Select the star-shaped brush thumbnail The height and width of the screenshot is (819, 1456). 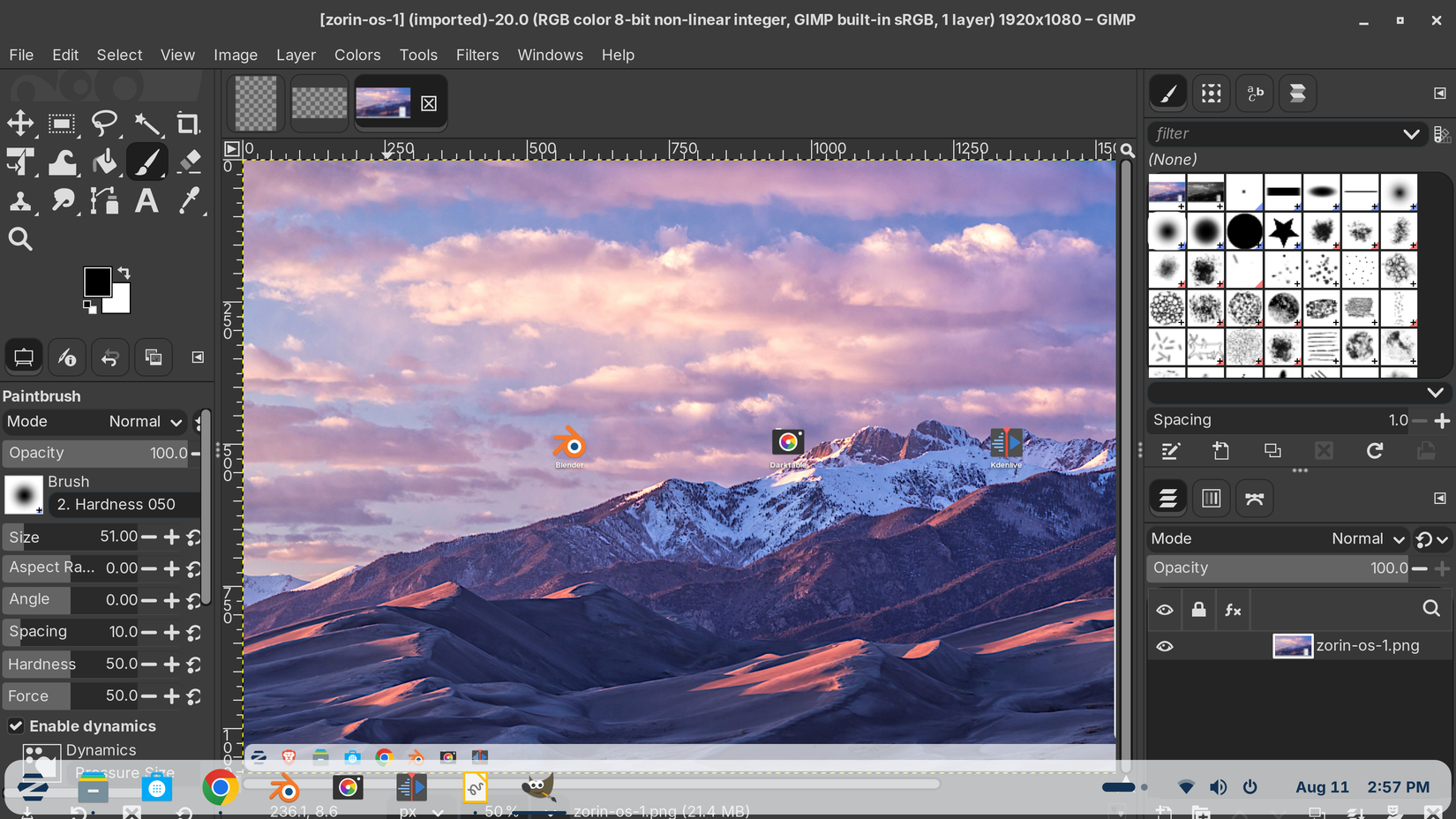[1283, 231]
